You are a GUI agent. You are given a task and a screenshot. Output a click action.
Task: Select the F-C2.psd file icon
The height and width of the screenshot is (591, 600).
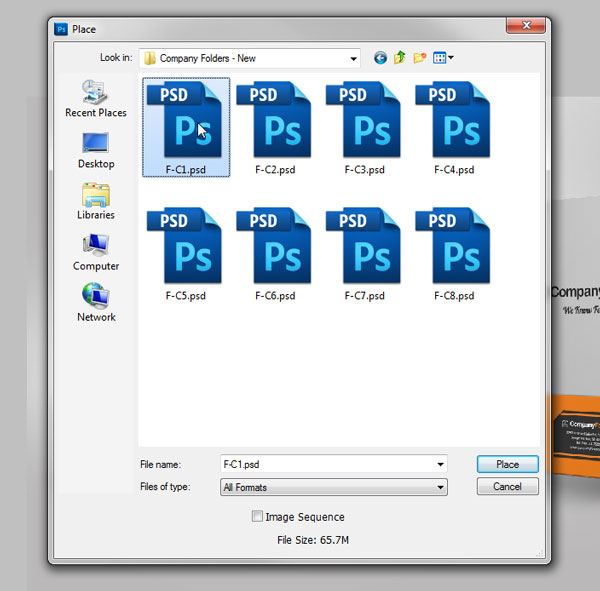274,119
